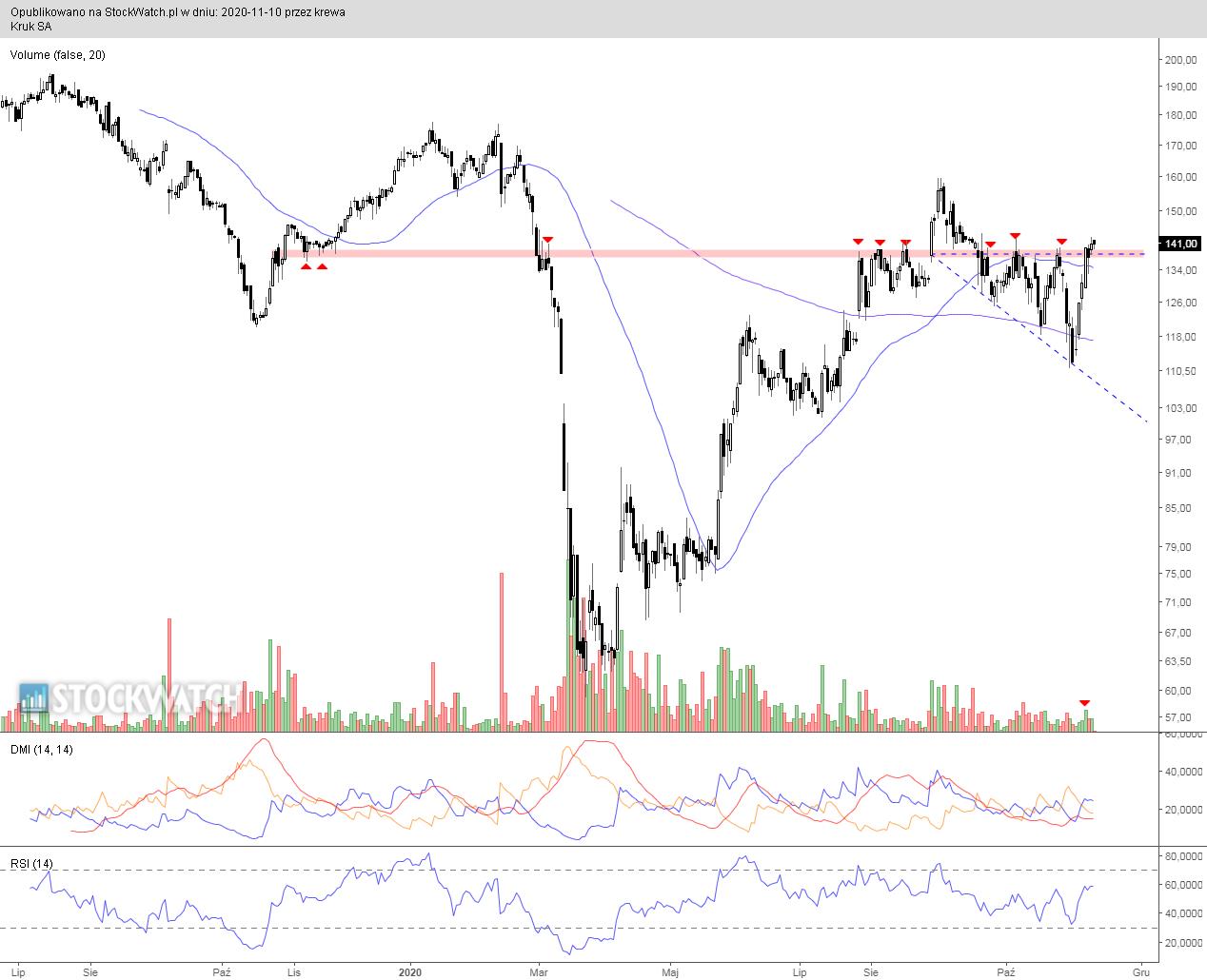Click the 134,00 price axis value
The height and width of the screenshot is (980, 1207).
coord(1180,270)
